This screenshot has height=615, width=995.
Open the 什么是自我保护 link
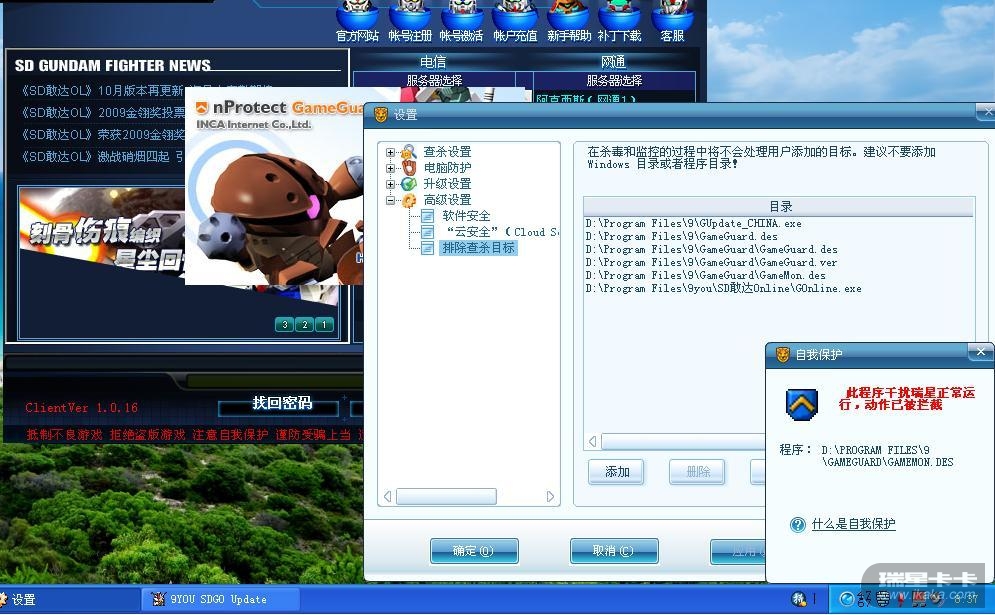coord(853,524)
